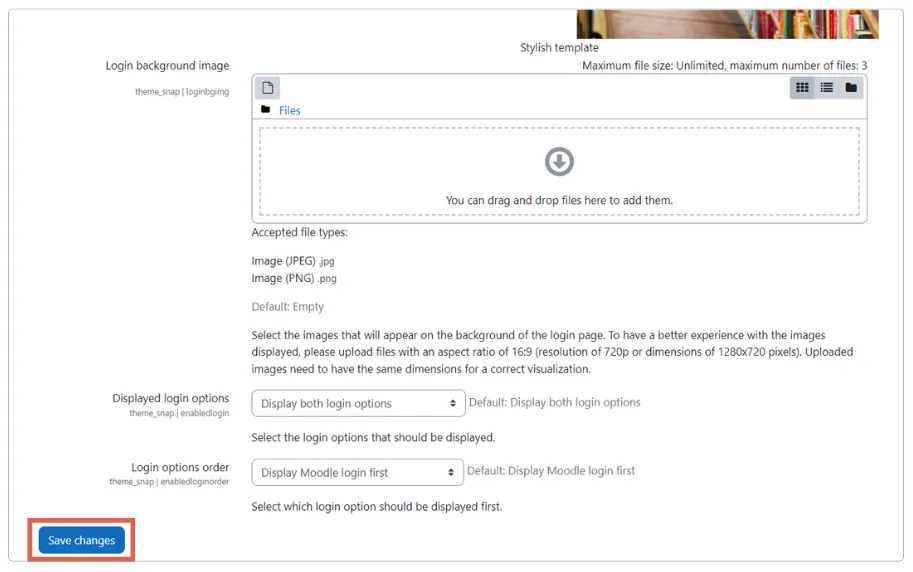Click the 'Login options order' label
Image resolution: width=913 pixels, height=572 pixels.
click(x=180, y=467)
